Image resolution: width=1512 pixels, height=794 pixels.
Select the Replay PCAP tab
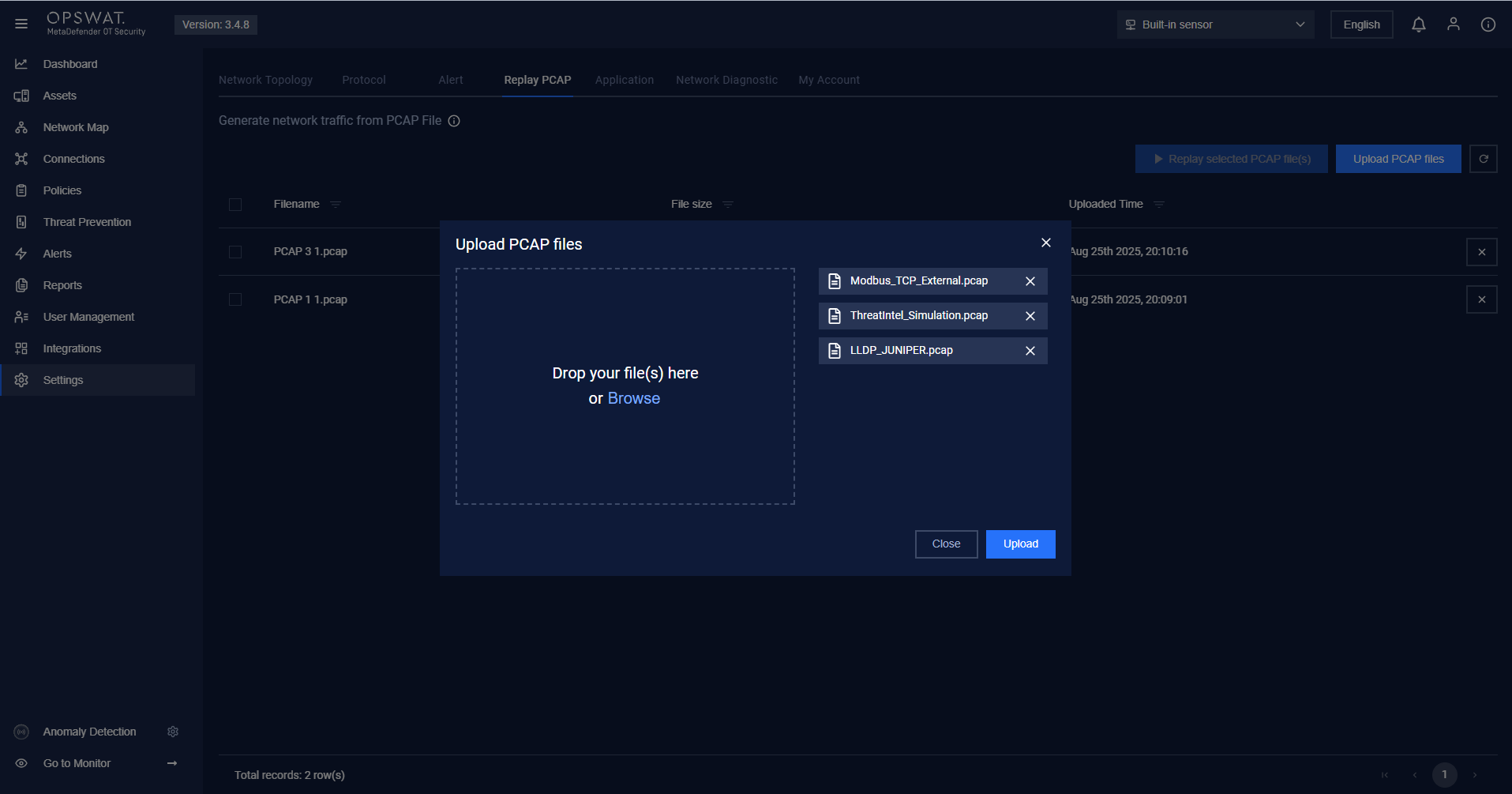click(x=538, y=80)
